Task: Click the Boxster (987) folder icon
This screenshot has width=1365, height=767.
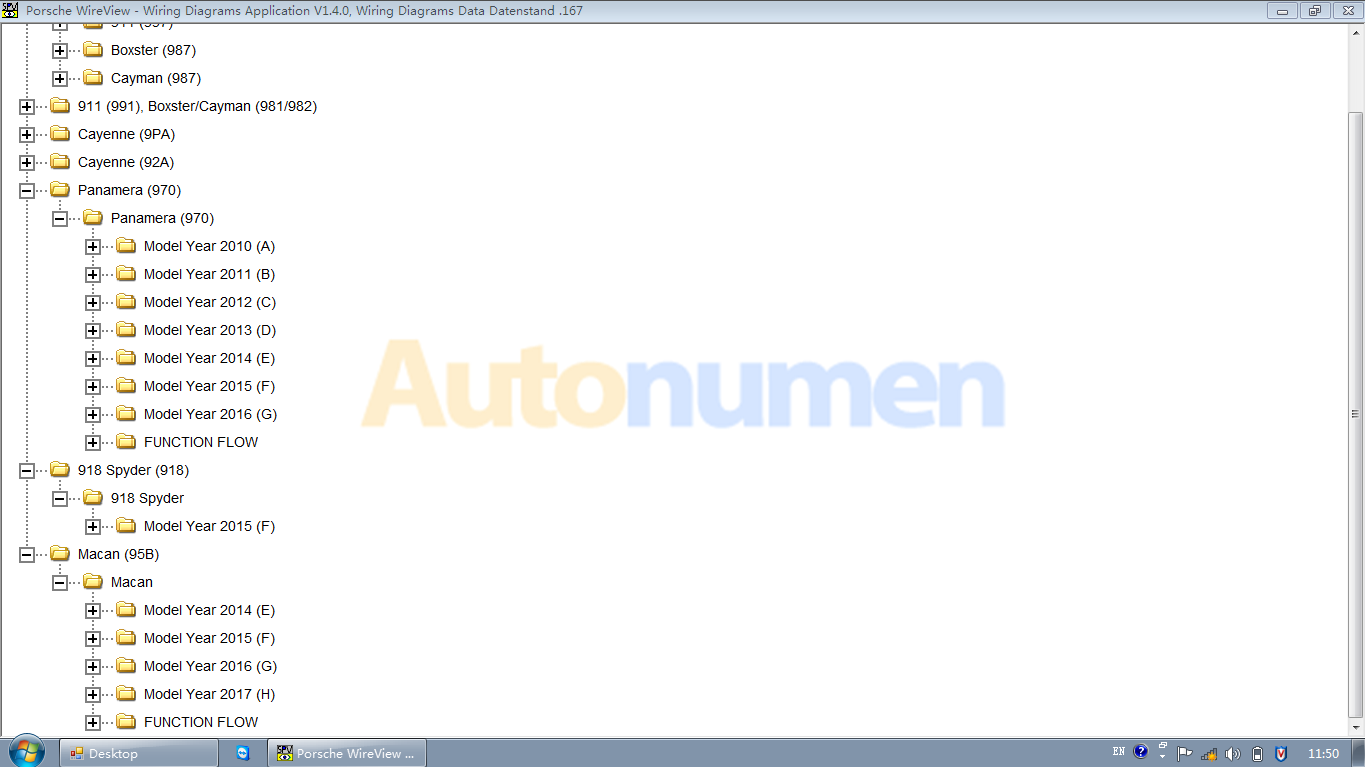Action: (x=93, y=50)
